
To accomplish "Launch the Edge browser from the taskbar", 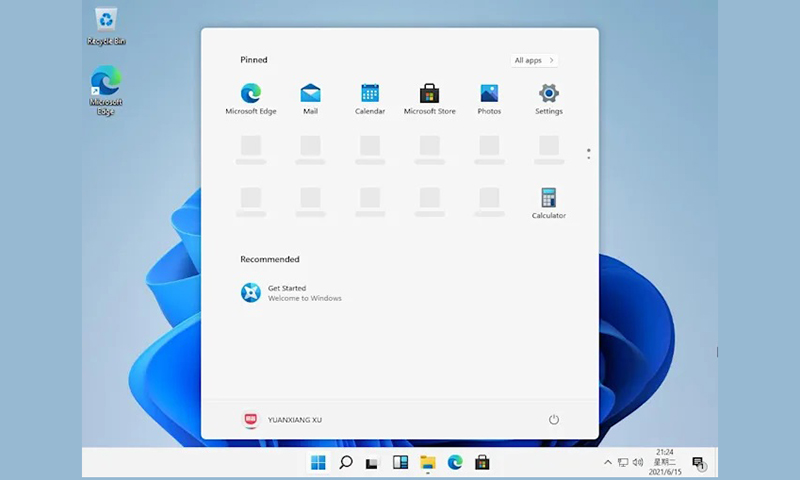I will tap(455, 463).
